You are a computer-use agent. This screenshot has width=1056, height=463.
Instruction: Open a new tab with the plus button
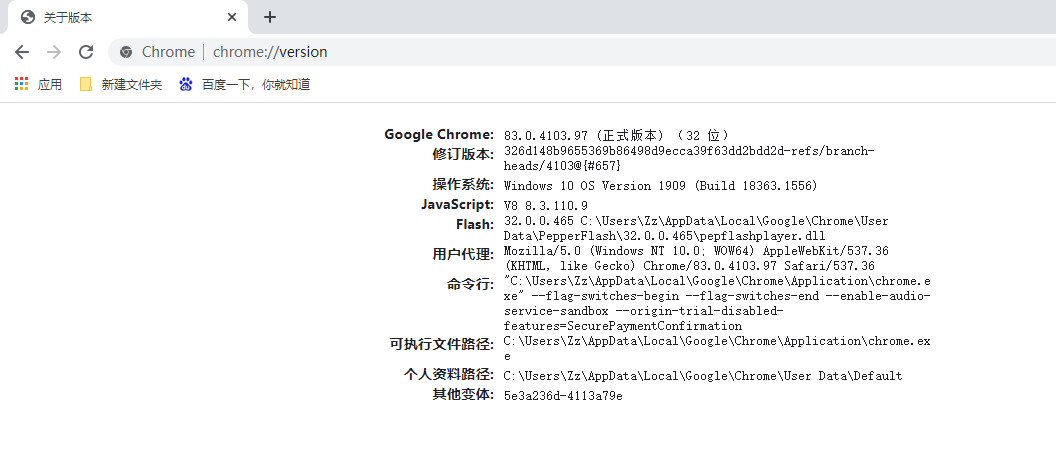point(270,17)
